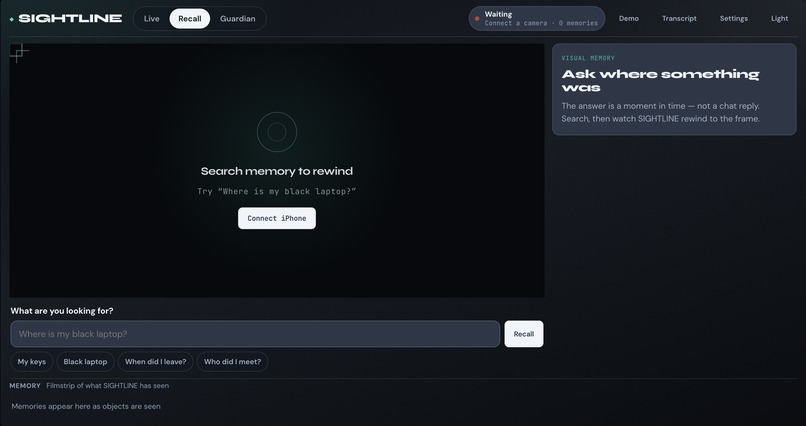Switch to the Live tab
The width and height of the screenshot is (806, 426).
(152, 18)
